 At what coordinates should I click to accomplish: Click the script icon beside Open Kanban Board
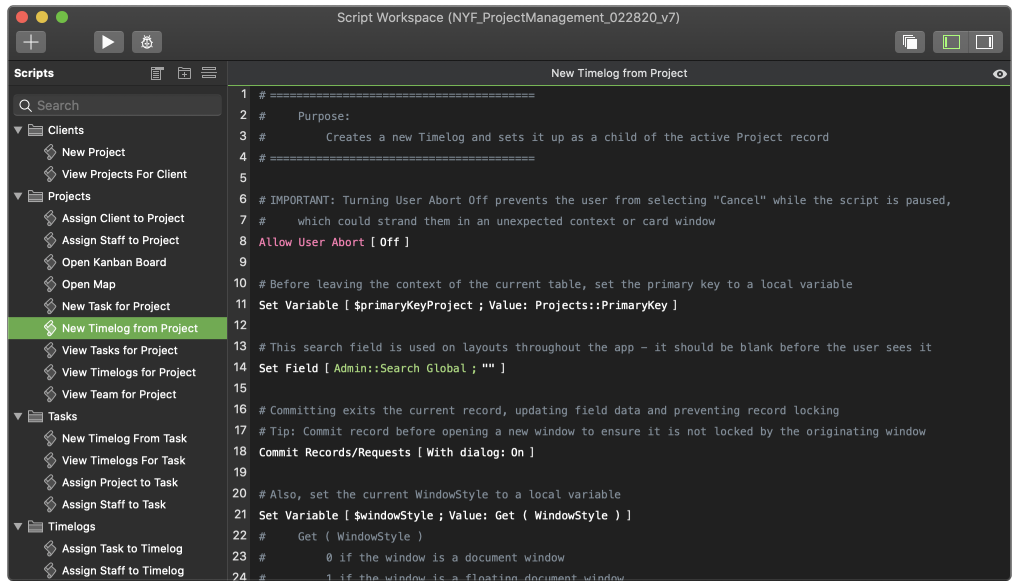click(52, 262)
